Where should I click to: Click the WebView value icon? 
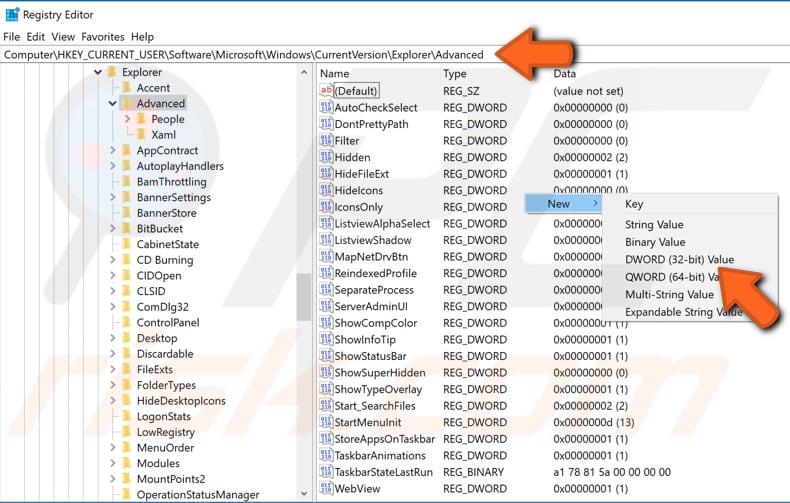326,489
